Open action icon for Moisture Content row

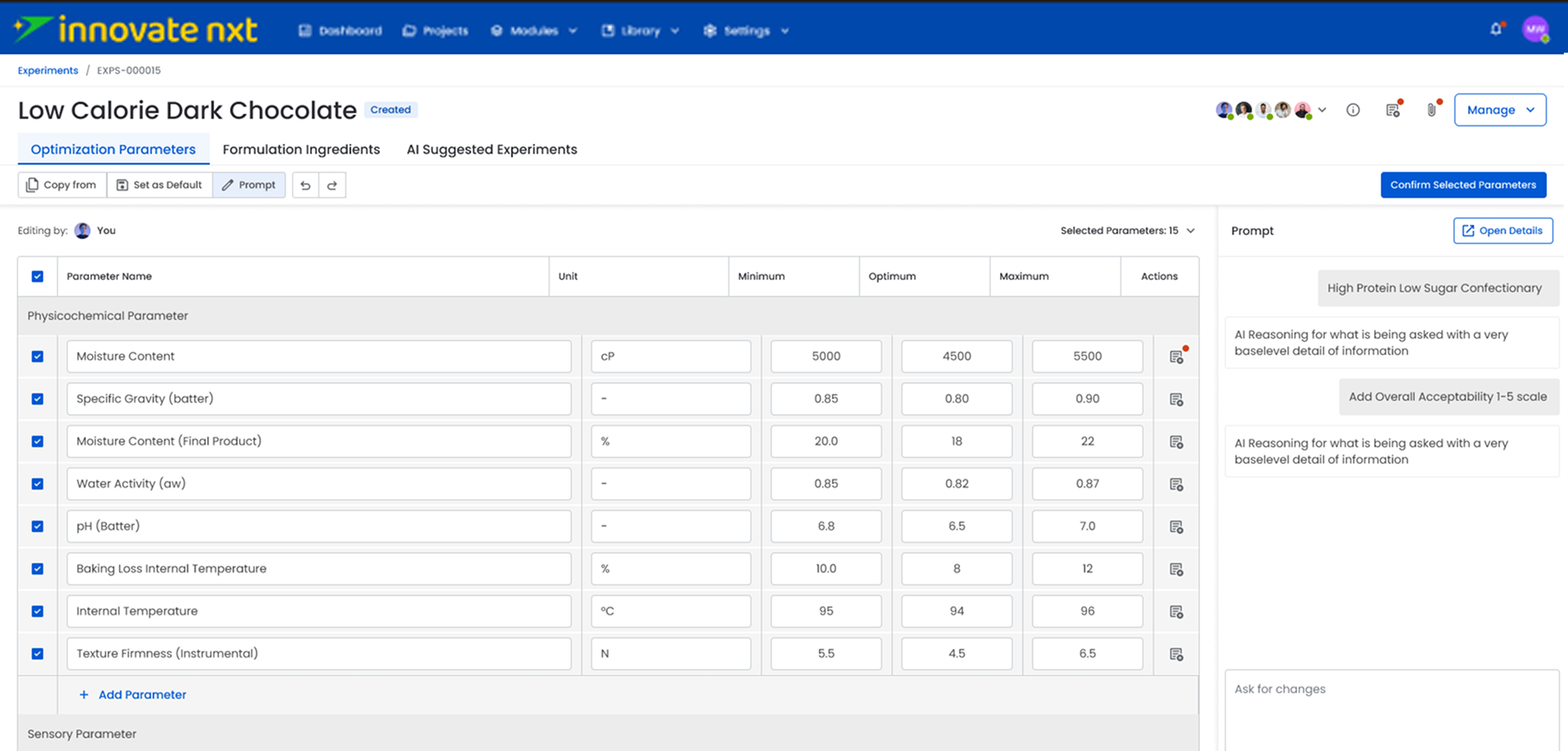[1176, 356]
